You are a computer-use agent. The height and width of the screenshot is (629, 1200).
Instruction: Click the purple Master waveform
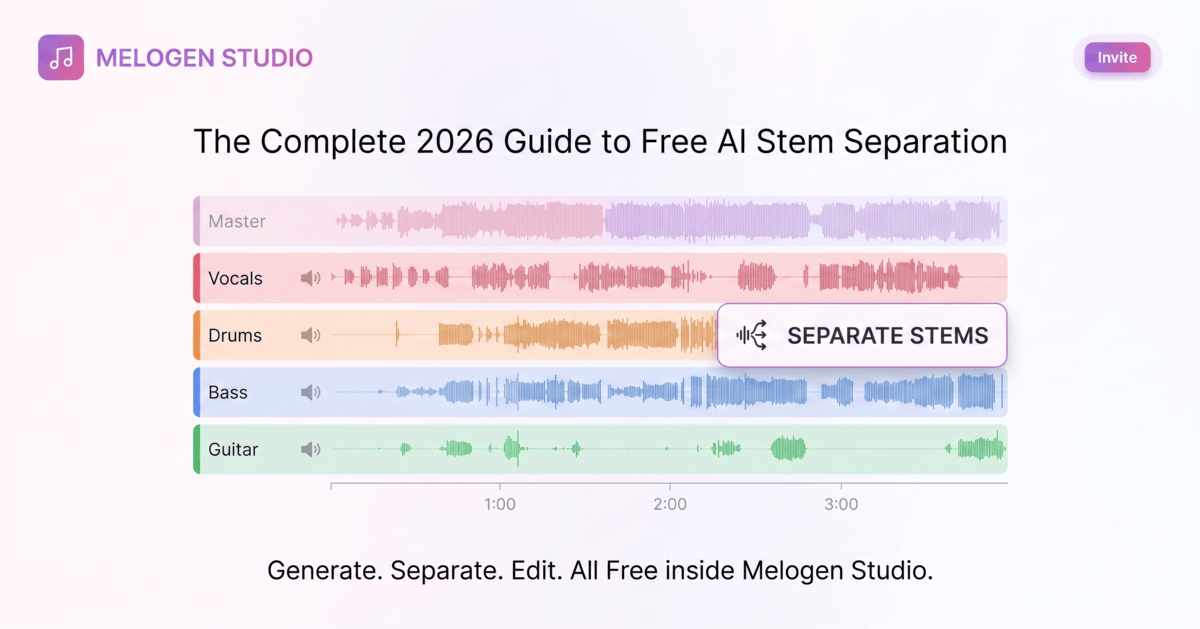point(667,221)
